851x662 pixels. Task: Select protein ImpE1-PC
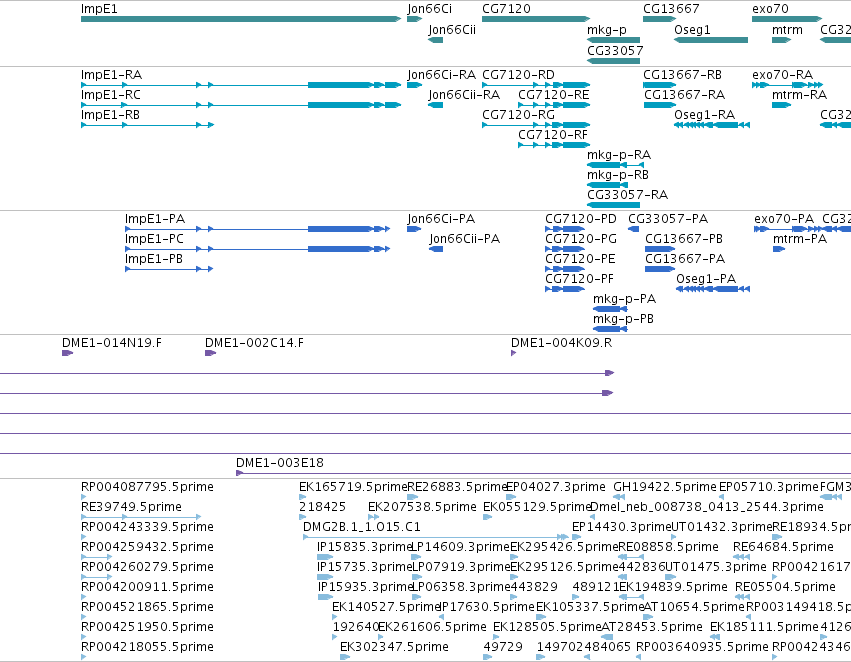pos(257,250)
